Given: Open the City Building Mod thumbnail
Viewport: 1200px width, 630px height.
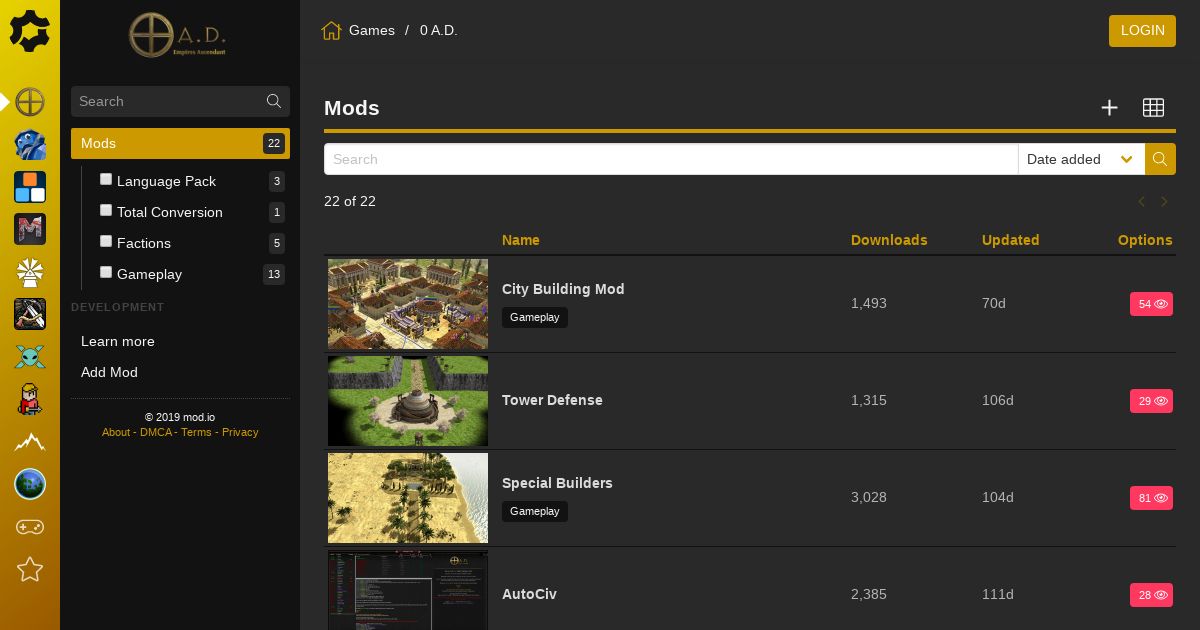Looking at the screenshot, I should coord(408,304).
